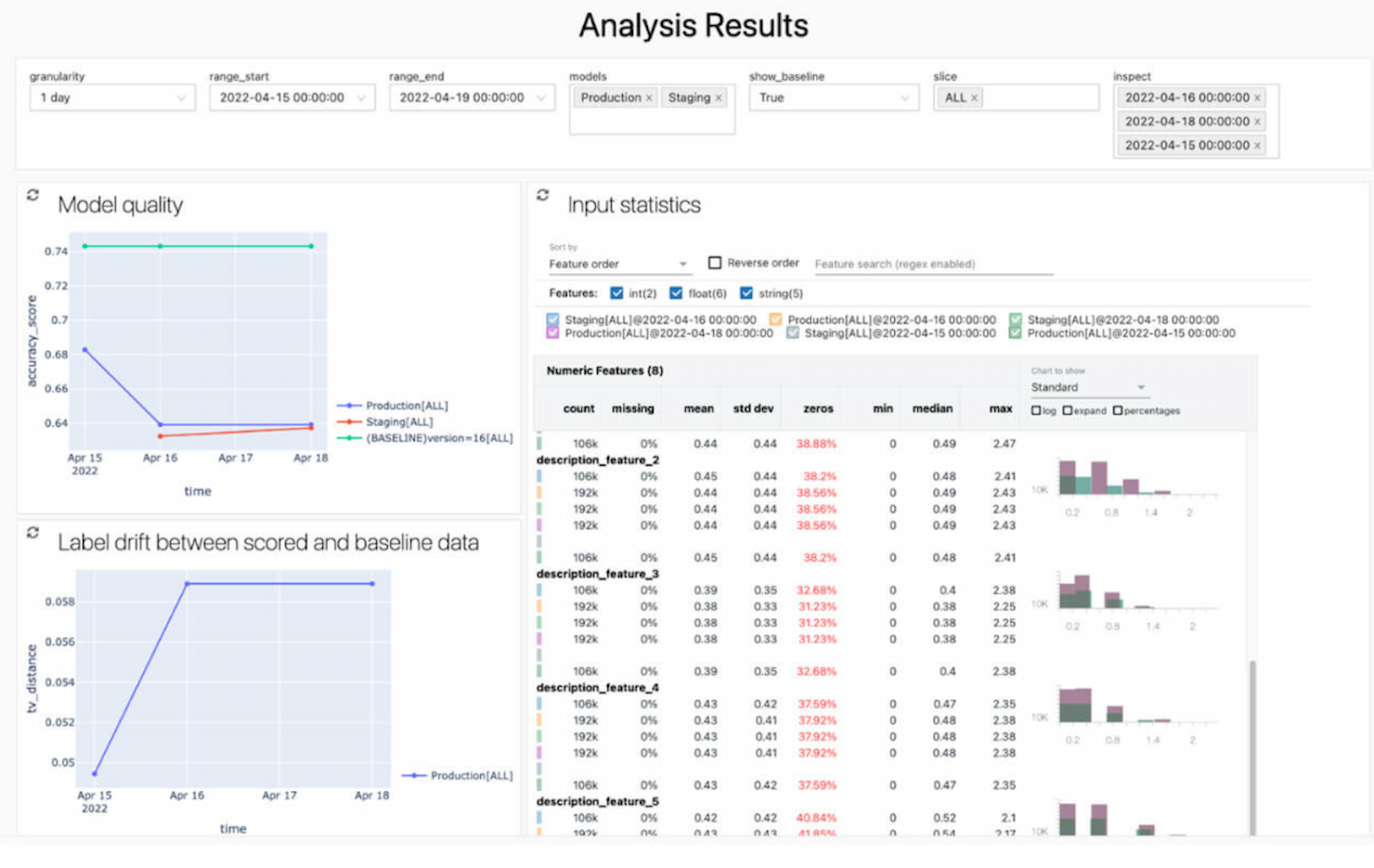Open the Chart to show Standard dropdown
Viewport: 1374px width, 868px height.
tap(1088, 387)
